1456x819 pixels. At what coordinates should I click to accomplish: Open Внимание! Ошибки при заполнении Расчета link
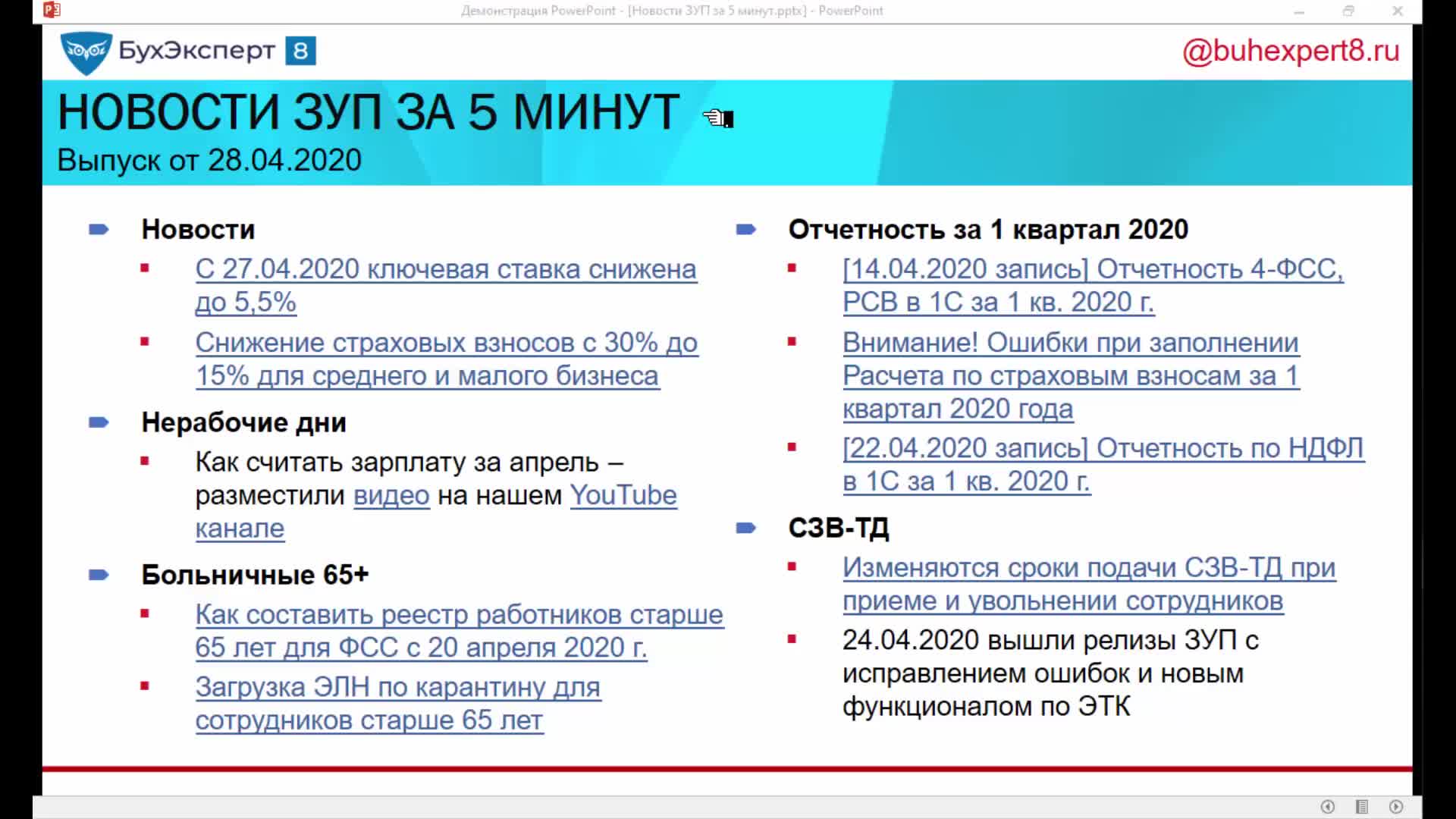(x=1070, y=344)
